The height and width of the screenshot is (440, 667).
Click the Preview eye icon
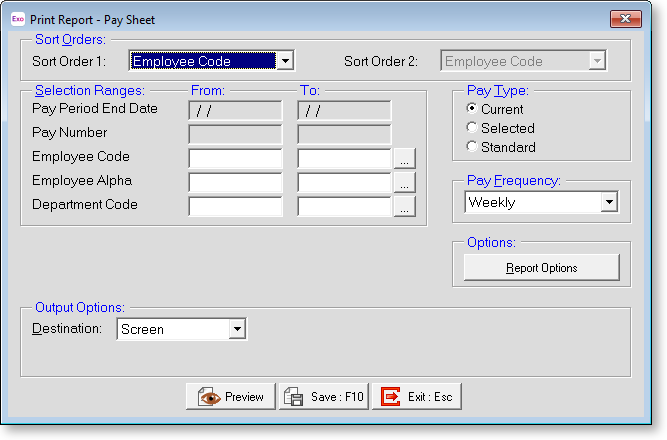click(x=209, y=397)
